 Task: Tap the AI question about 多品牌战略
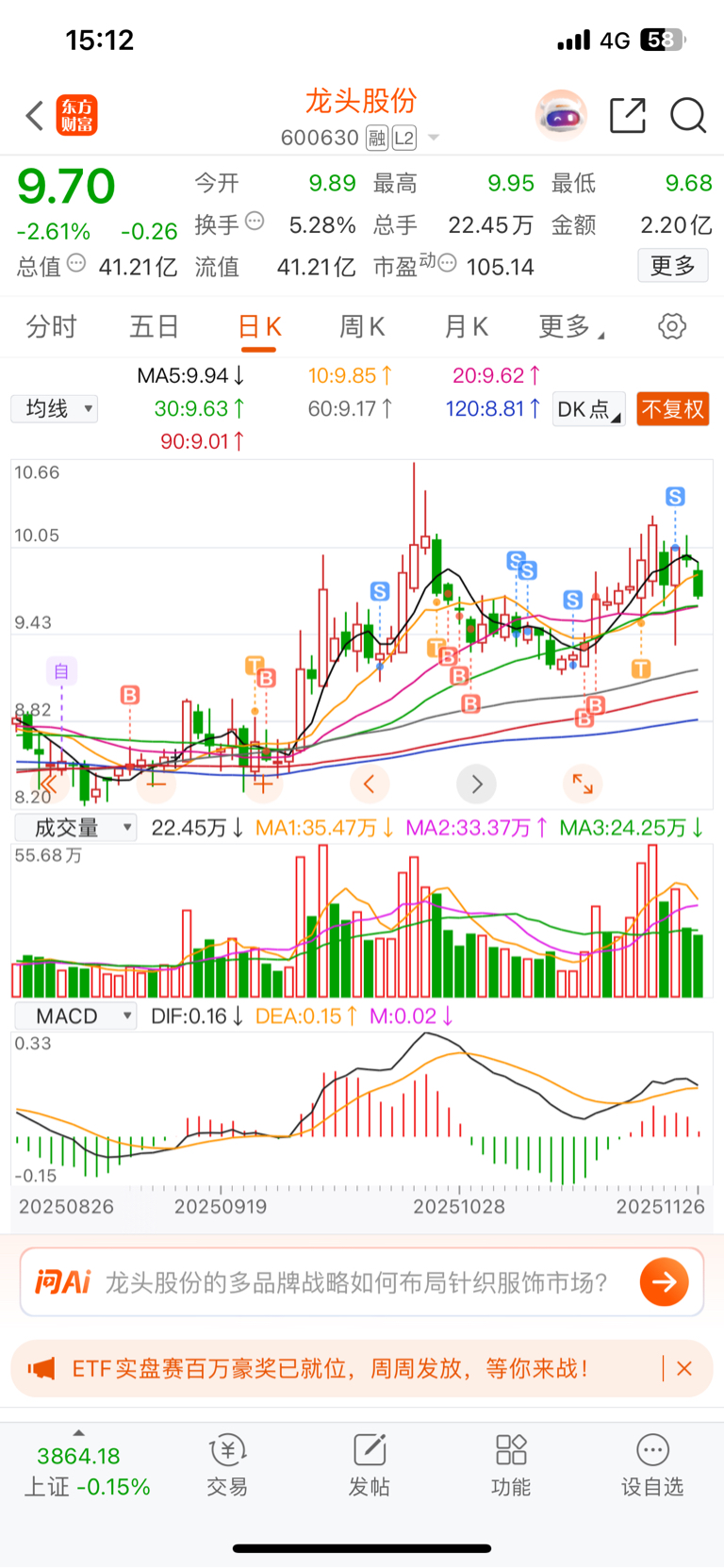point(356,1282)
